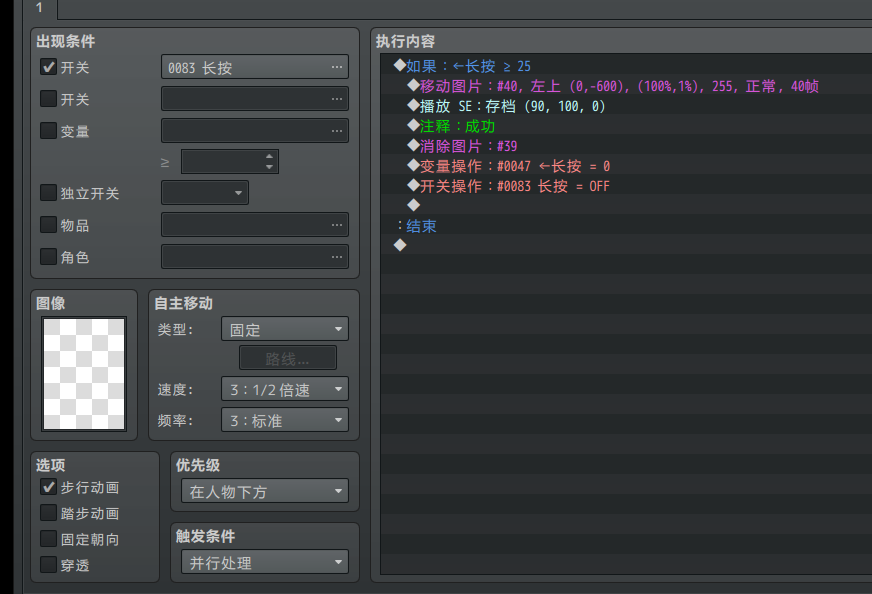This screenshot has height=594, width=872.
Task: Open ellipsis selector for 物品 field
Action: [x=336, y=225]
